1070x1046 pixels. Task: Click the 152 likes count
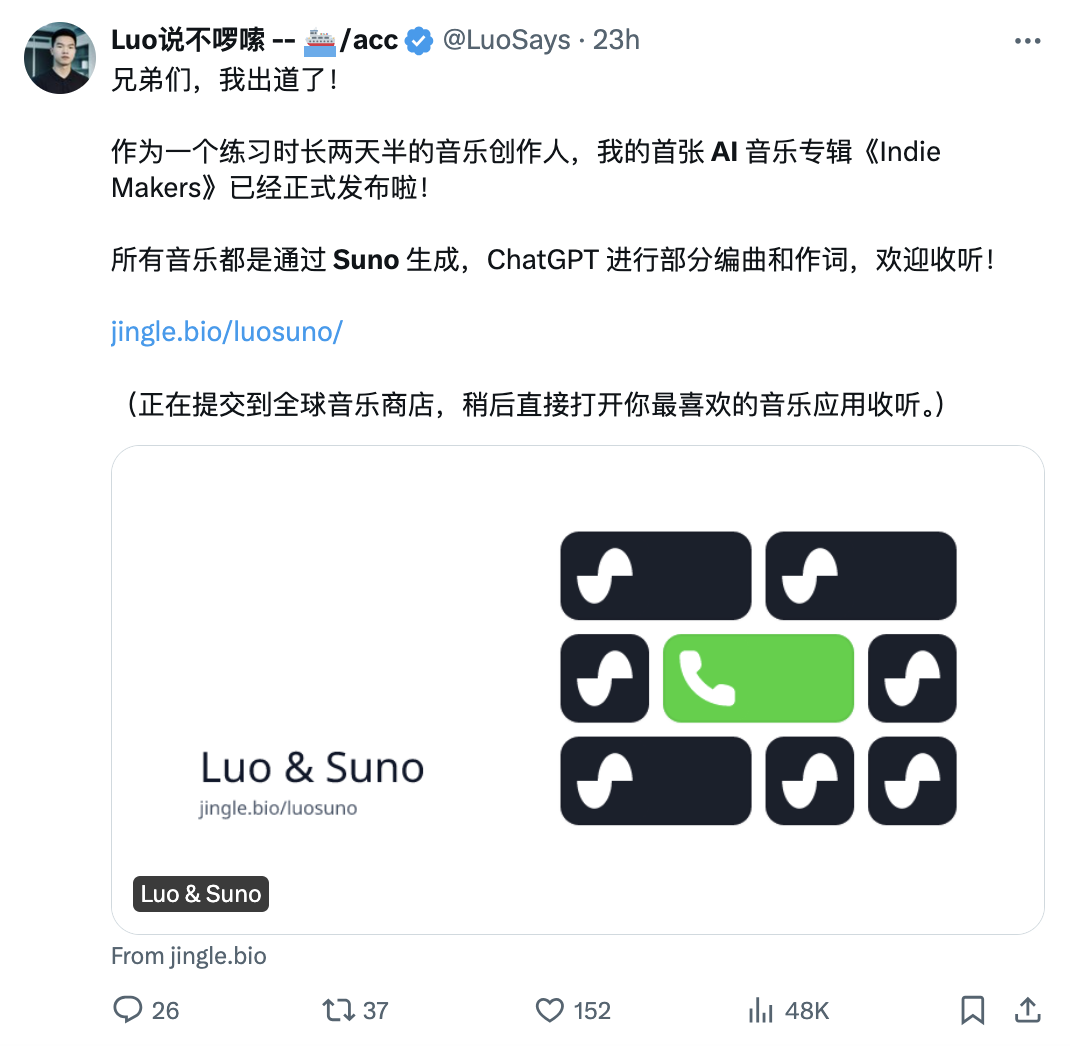coord(592,1011)
